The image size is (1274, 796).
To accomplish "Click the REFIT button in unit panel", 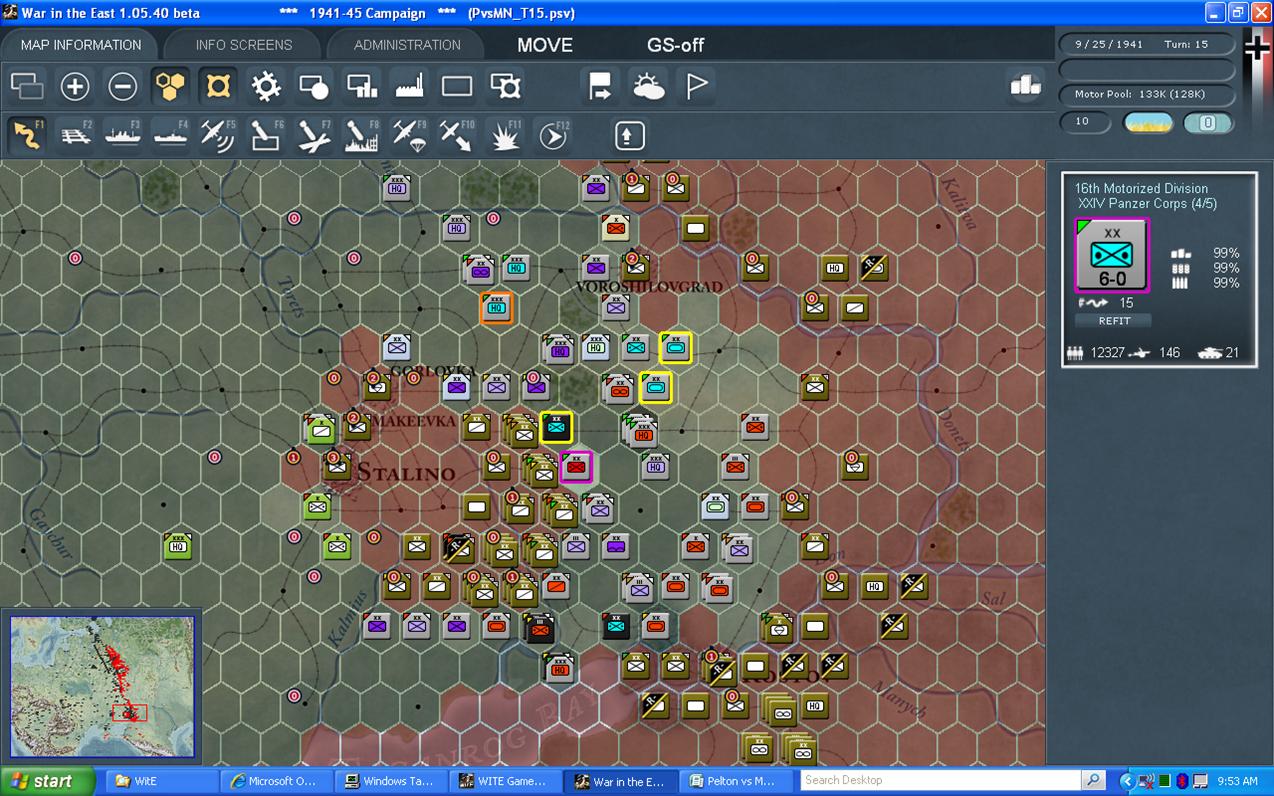I will (1114, 321).
